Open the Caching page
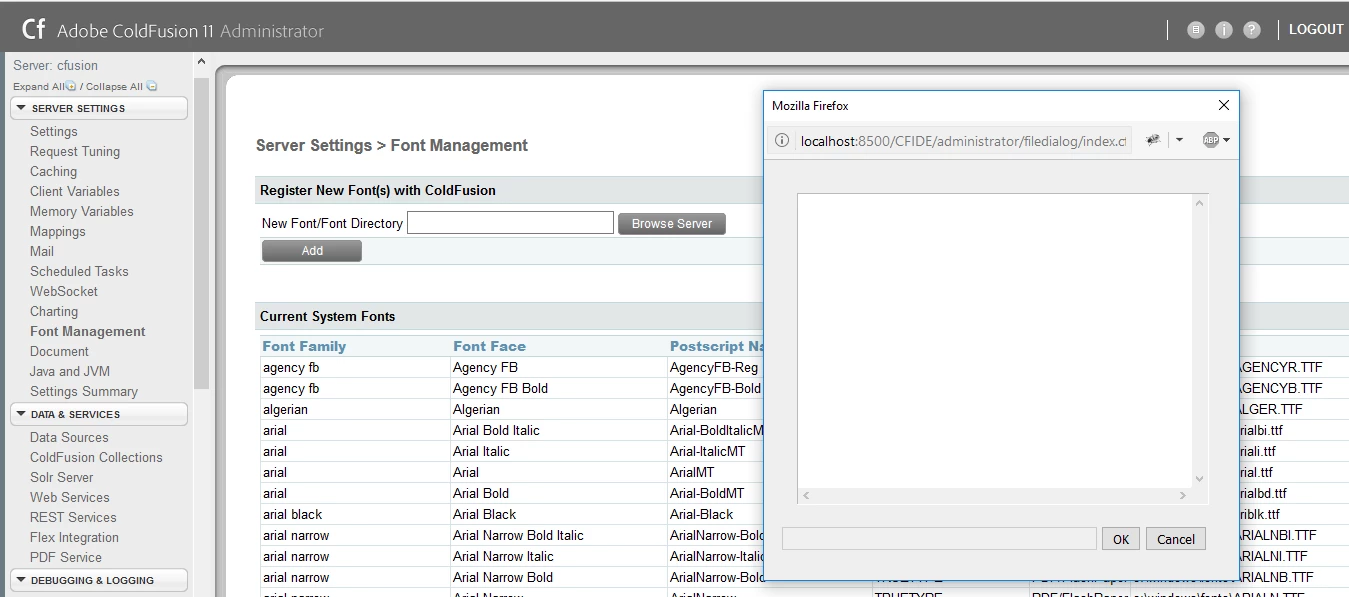Image resolution: width=1349 pixels, height=597 pixels. coord(53,171)
